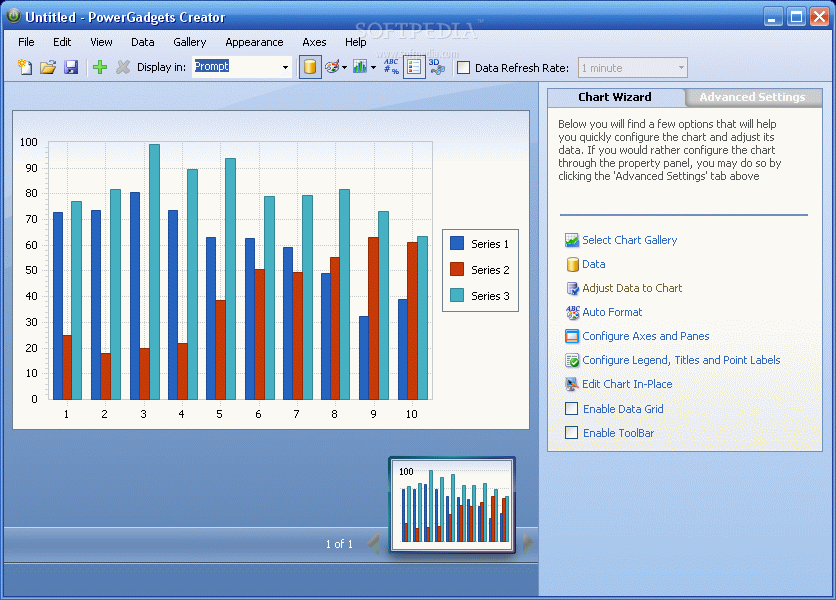
Task: Click the New document toolbar icon
Action: pos(25,67)
